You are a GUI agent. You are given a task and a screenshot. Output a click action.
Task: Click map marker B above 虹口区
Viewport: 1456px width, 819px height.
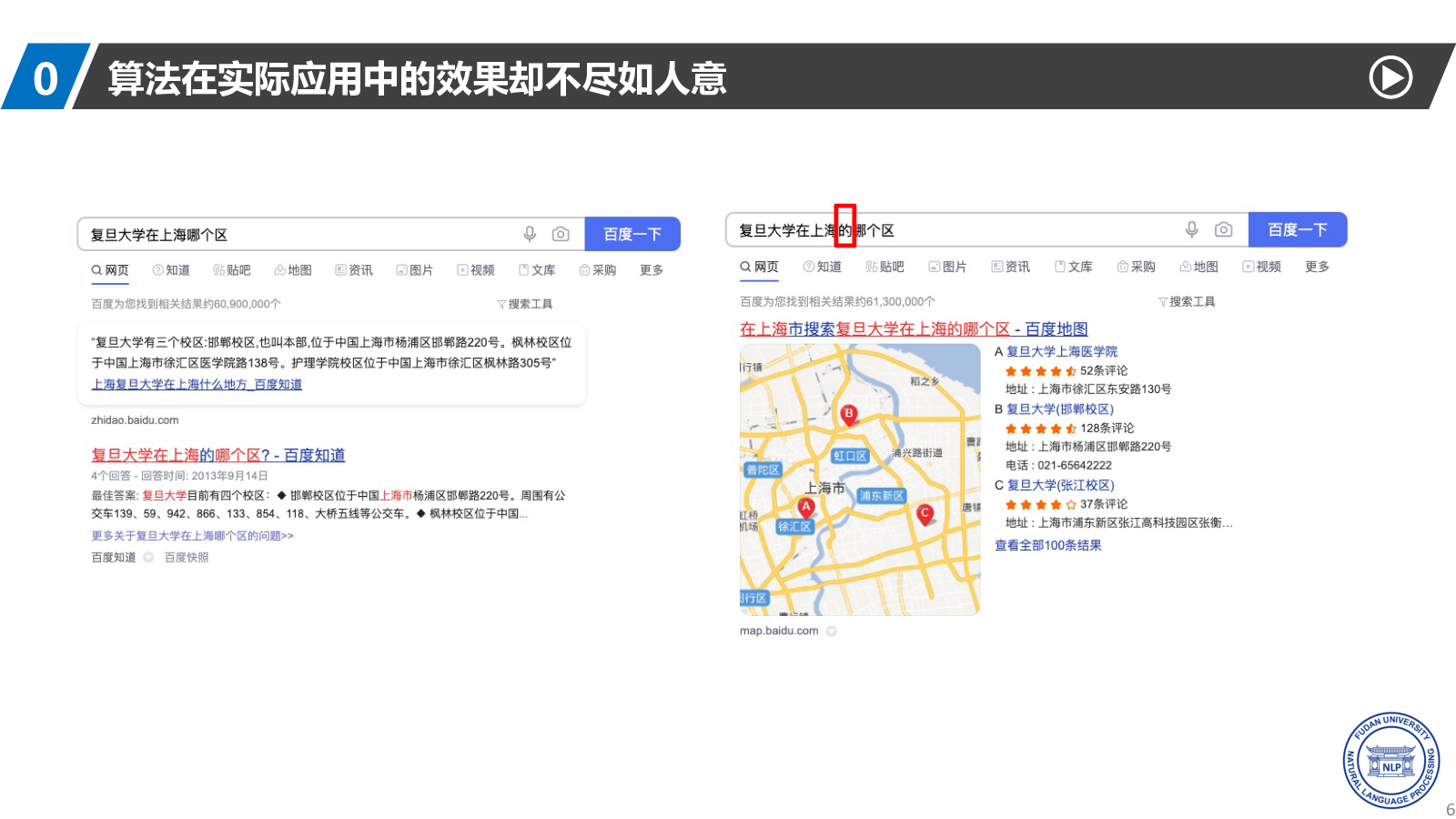849,415
